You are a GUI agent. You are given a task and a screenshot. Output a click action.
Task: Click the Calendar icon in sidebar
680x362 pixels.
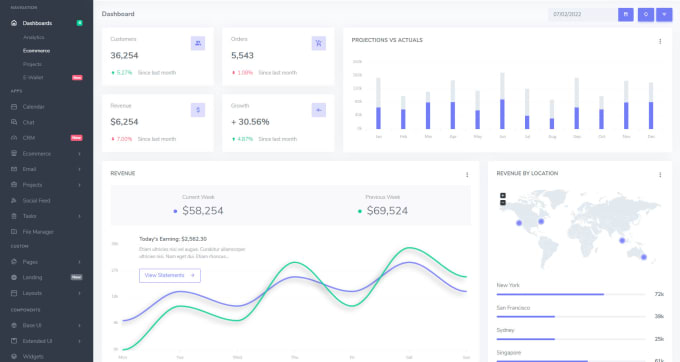coord(14,107)
